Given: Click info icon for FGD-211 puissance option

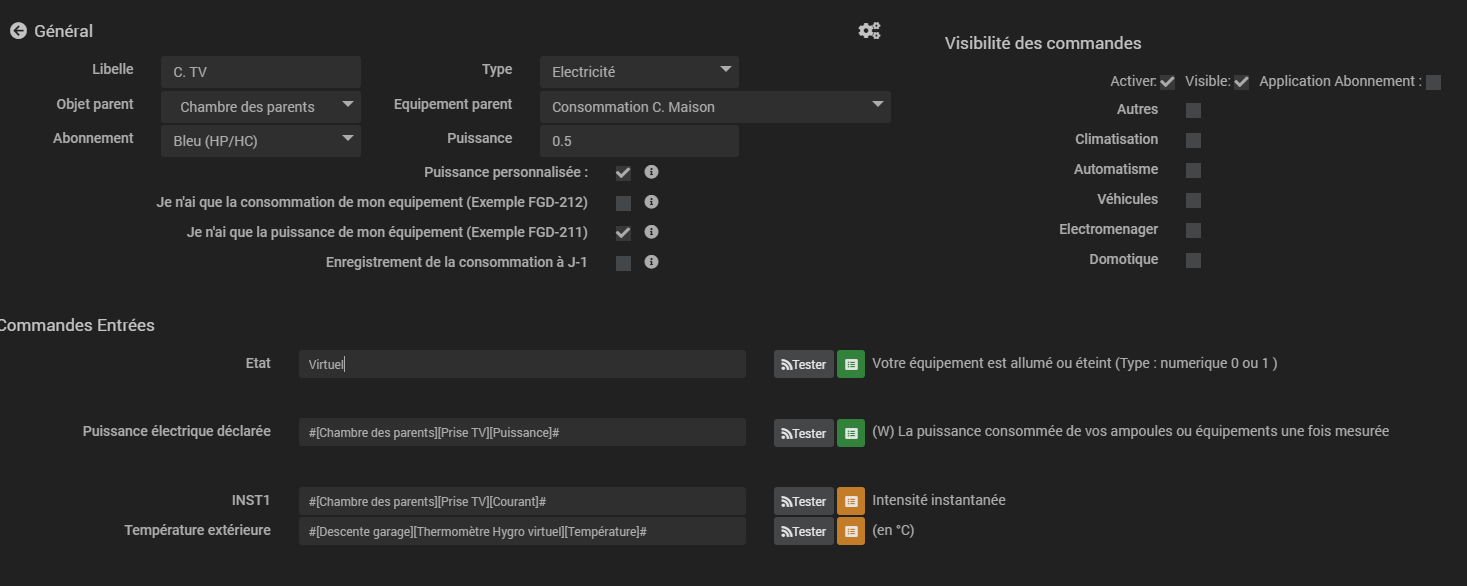Looking at the screenshot, I should click(651, 232).
